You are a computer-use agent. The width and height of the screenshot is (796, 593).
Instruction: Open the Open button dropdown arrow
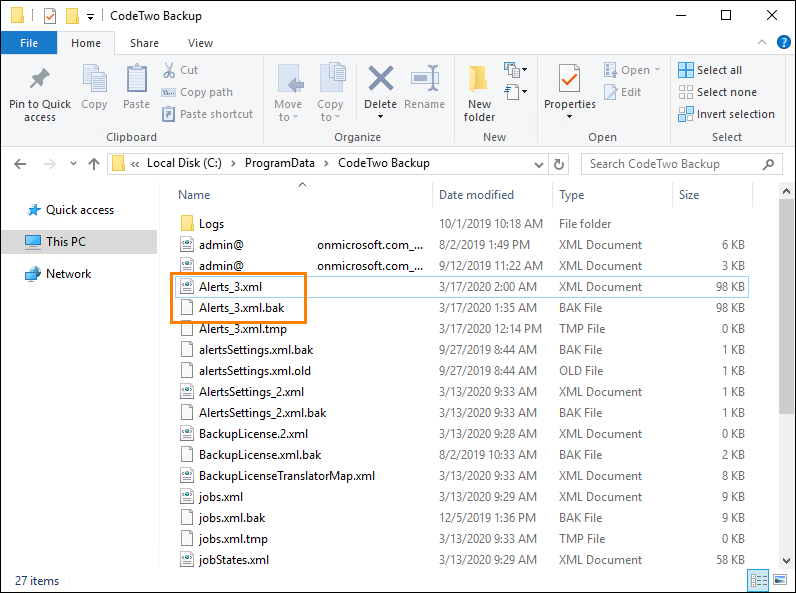tap(658, 70)
